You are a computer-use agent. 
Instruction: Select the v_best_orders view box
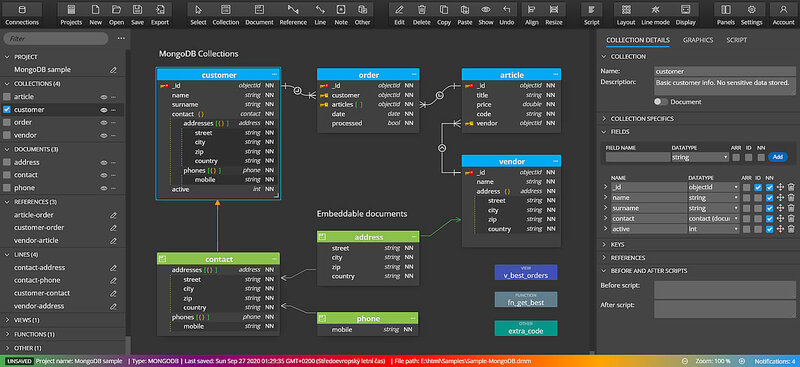[x=526, y=272]
